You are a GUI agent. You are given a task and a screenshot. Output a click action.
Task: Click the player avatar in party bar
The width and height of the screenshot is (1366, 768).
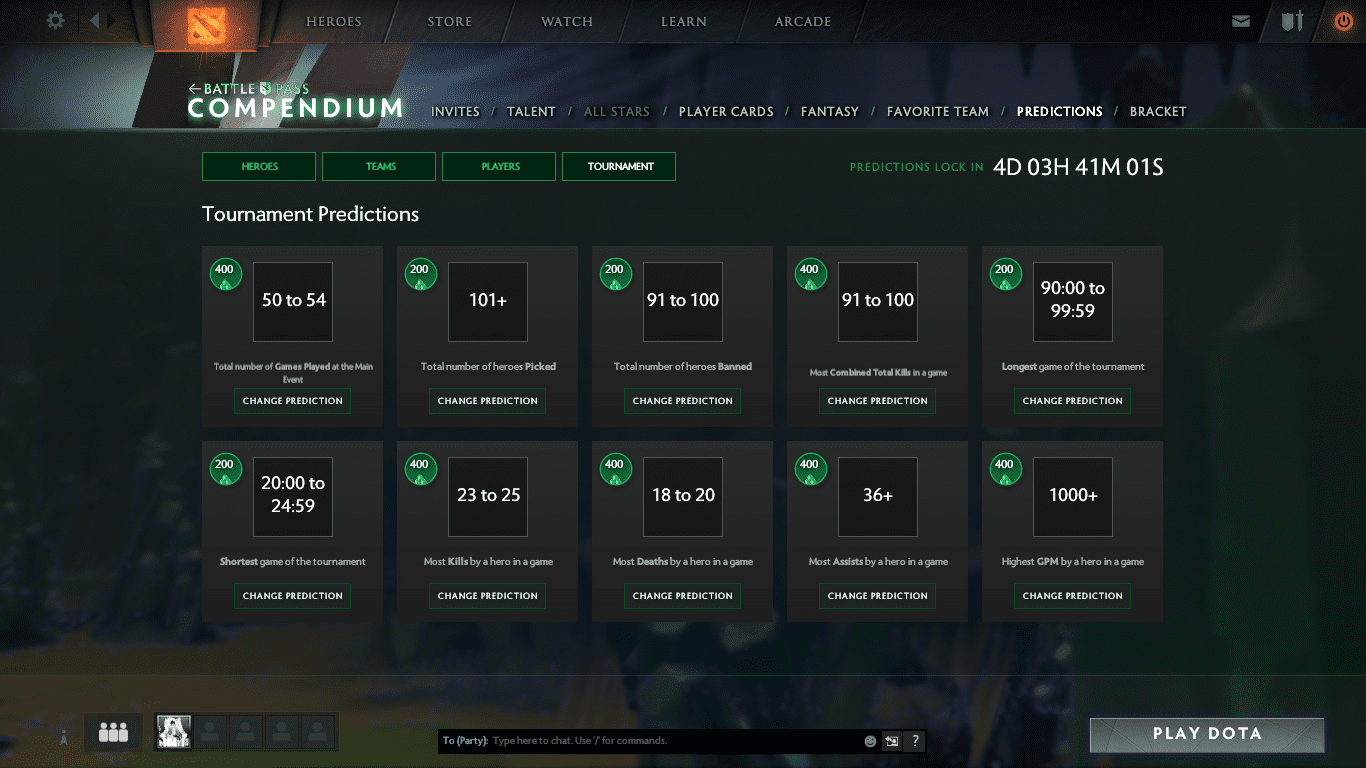tap(174, 732)
